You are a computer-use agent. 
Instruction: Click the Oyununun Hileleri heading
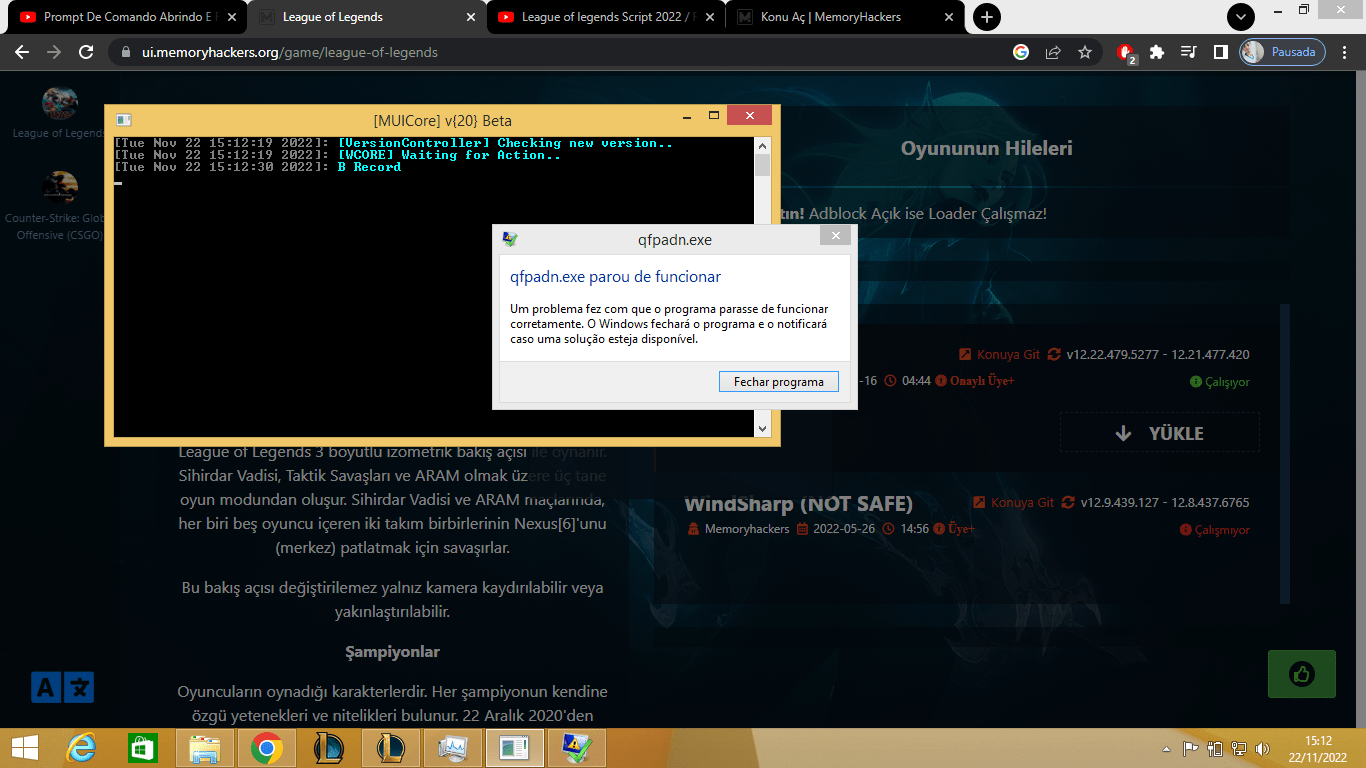[x=986, y=148]
